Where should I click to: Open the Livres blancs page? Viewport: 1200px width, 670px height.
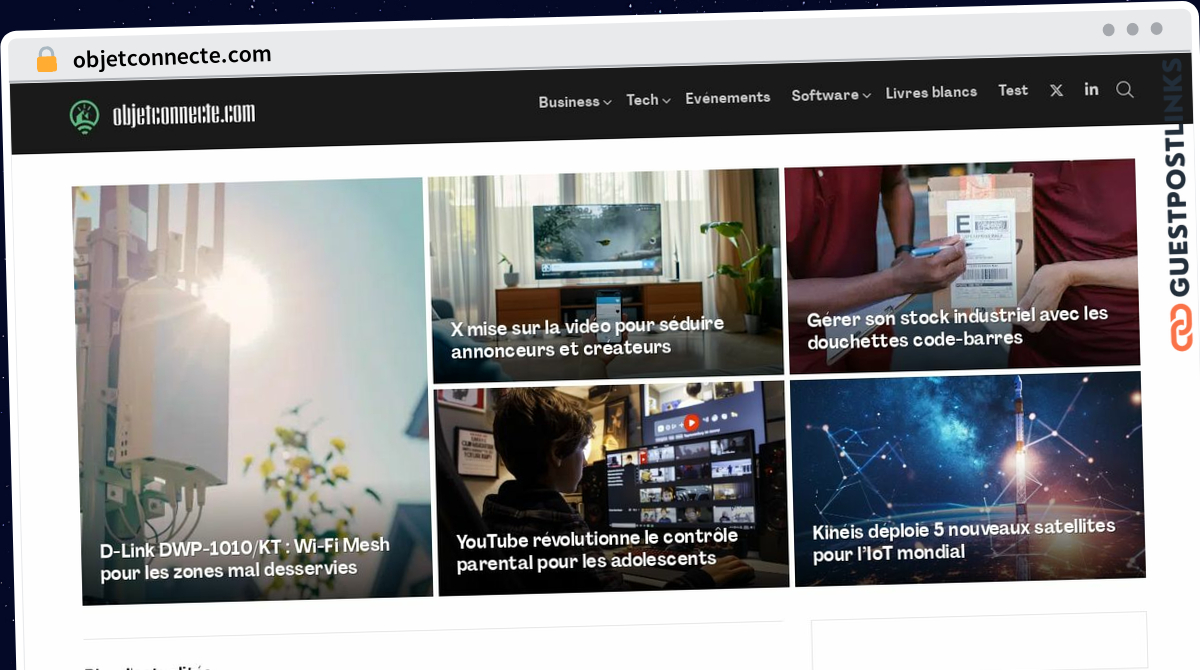(931, 92)
